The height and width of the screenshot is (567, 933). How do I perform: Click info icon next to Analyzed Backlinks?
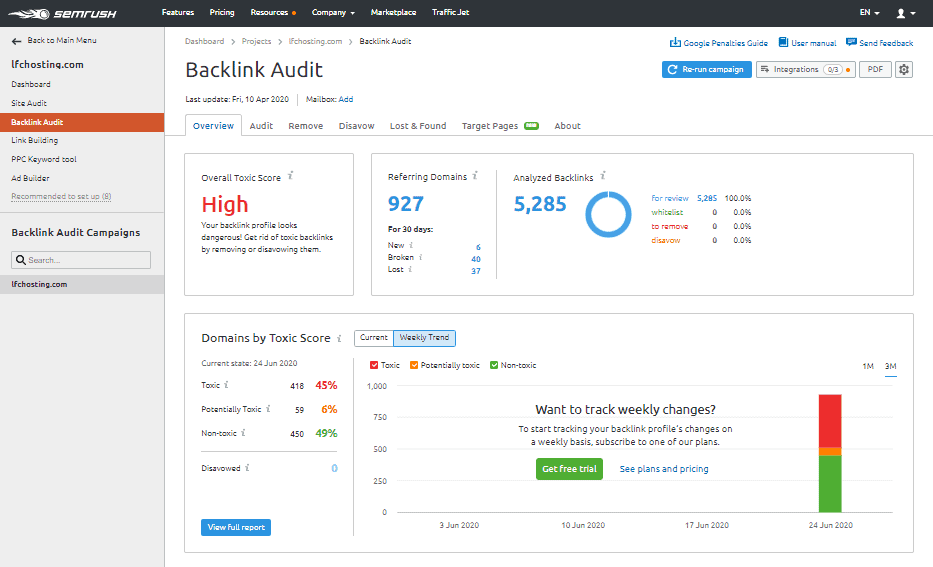(x=603, y=176)
